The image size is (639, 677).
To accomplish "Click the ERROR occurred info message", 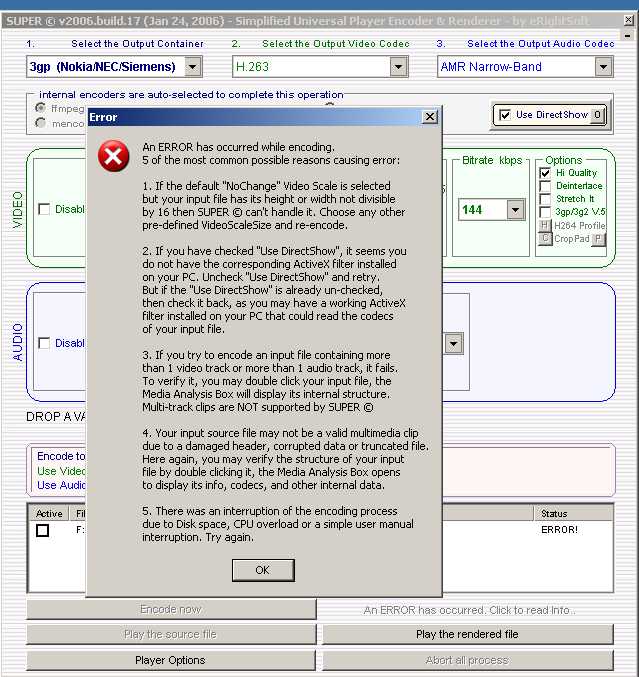I will click(x=469, y=610).
